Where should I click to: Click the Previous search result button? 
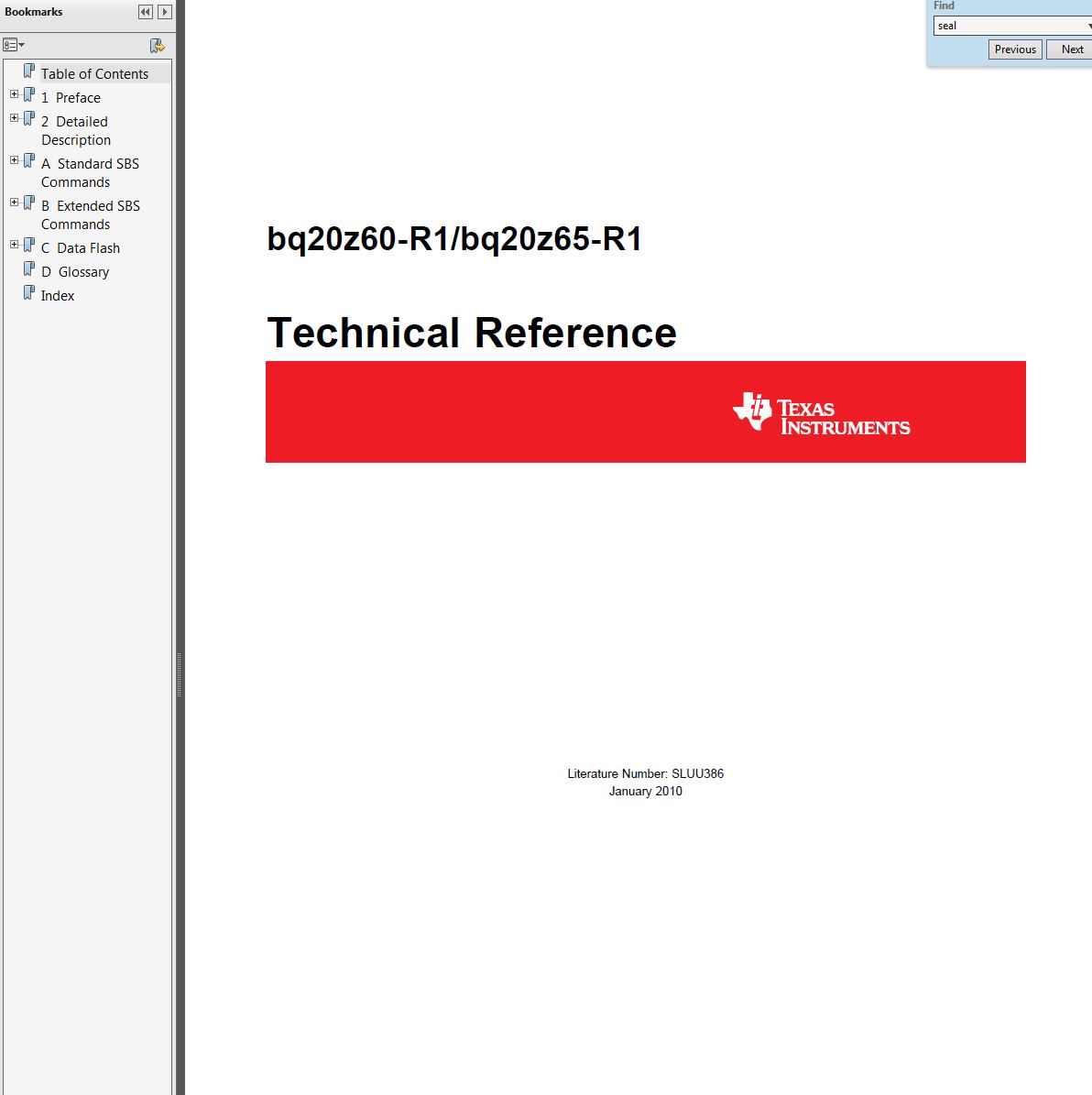click(x=1015, y=49)
